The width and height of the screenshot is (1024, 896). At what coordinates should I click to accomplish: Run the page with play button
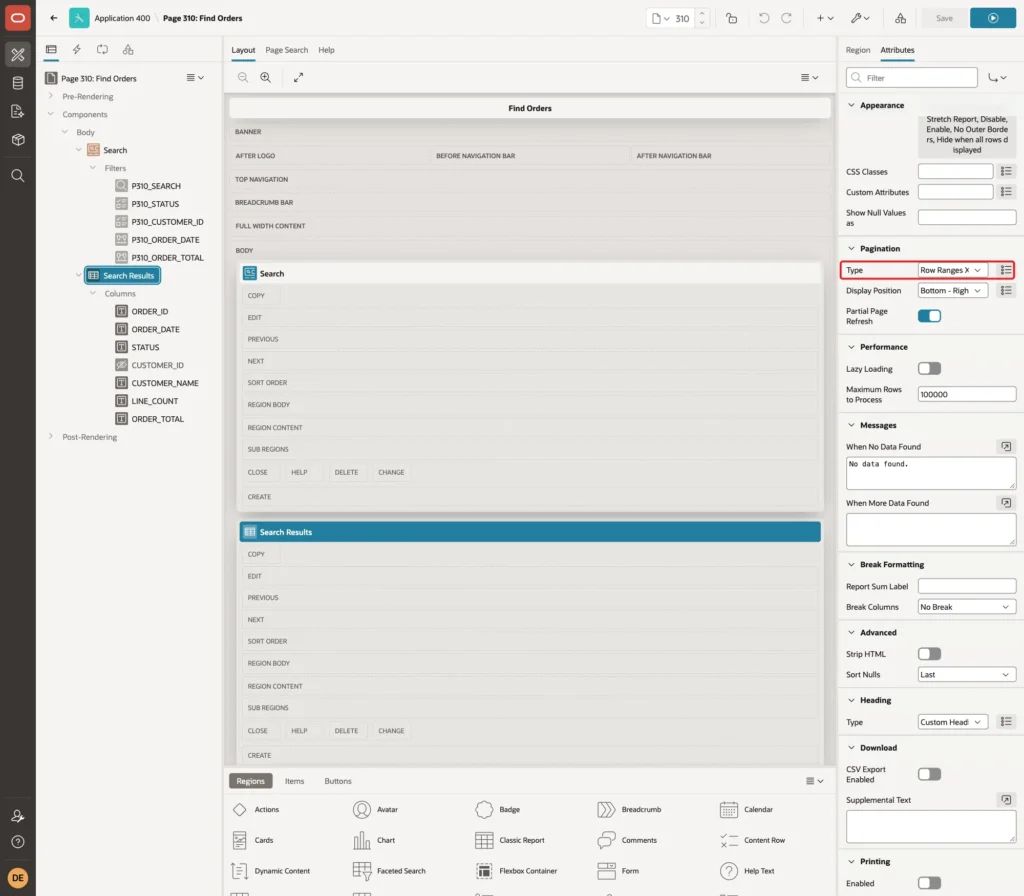coord(992,18)
